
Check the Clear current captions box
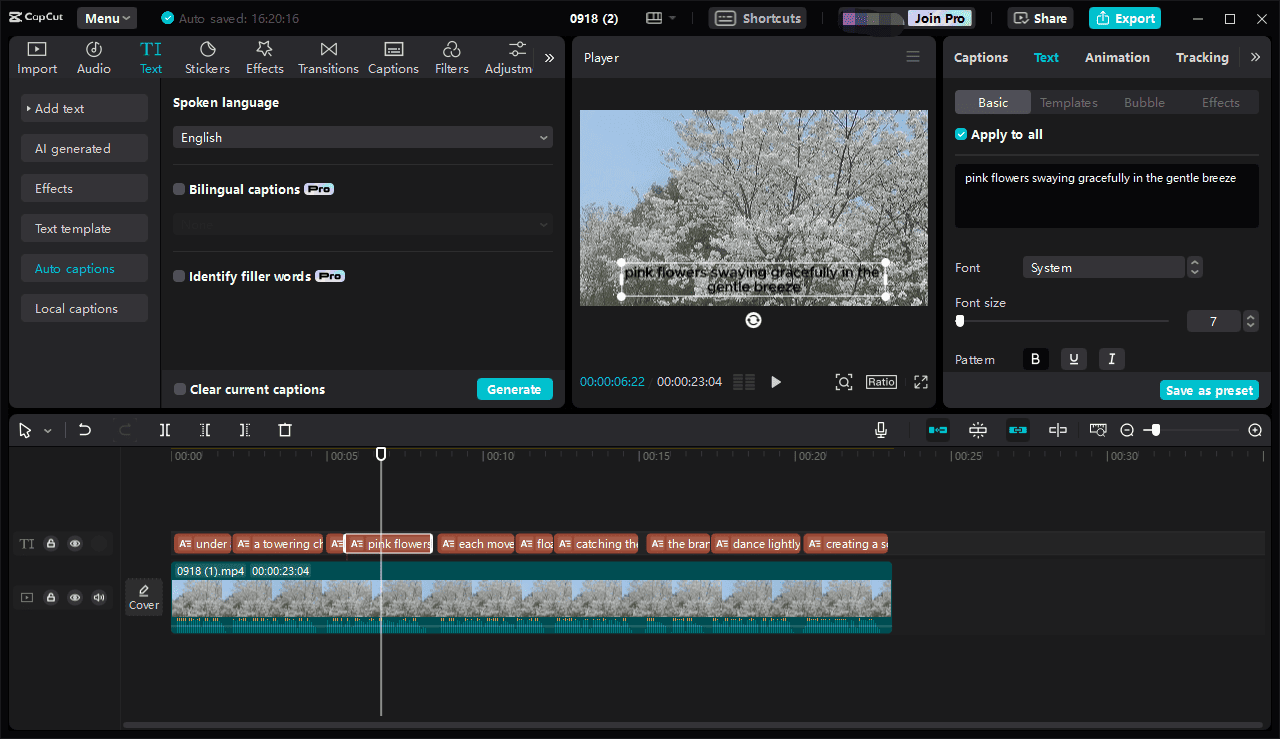click(x=180, y=389)
